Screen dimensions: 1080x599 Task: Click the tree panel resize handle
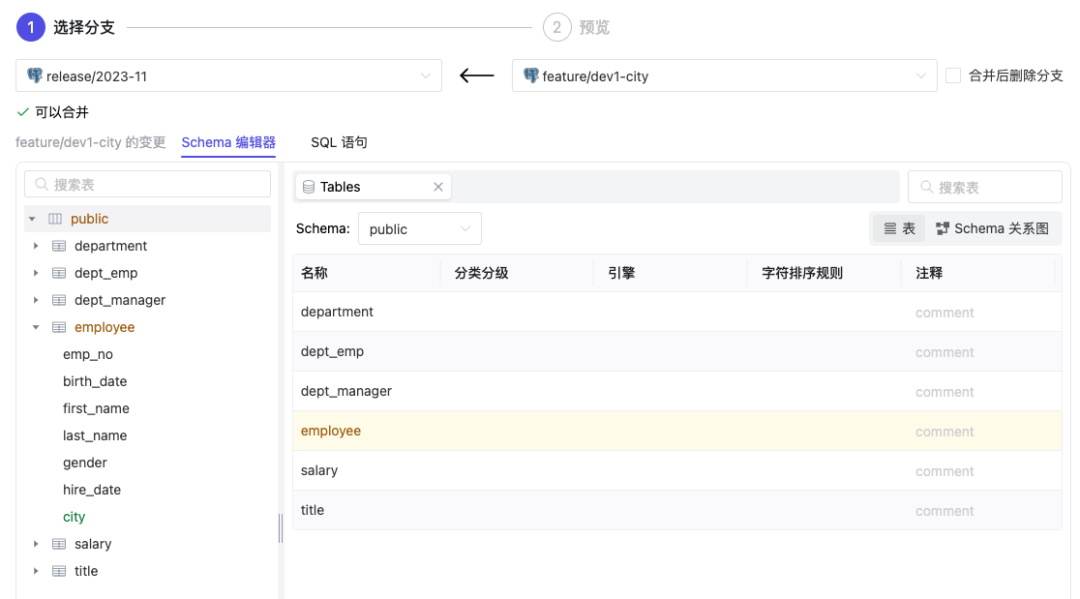(280, 529)
